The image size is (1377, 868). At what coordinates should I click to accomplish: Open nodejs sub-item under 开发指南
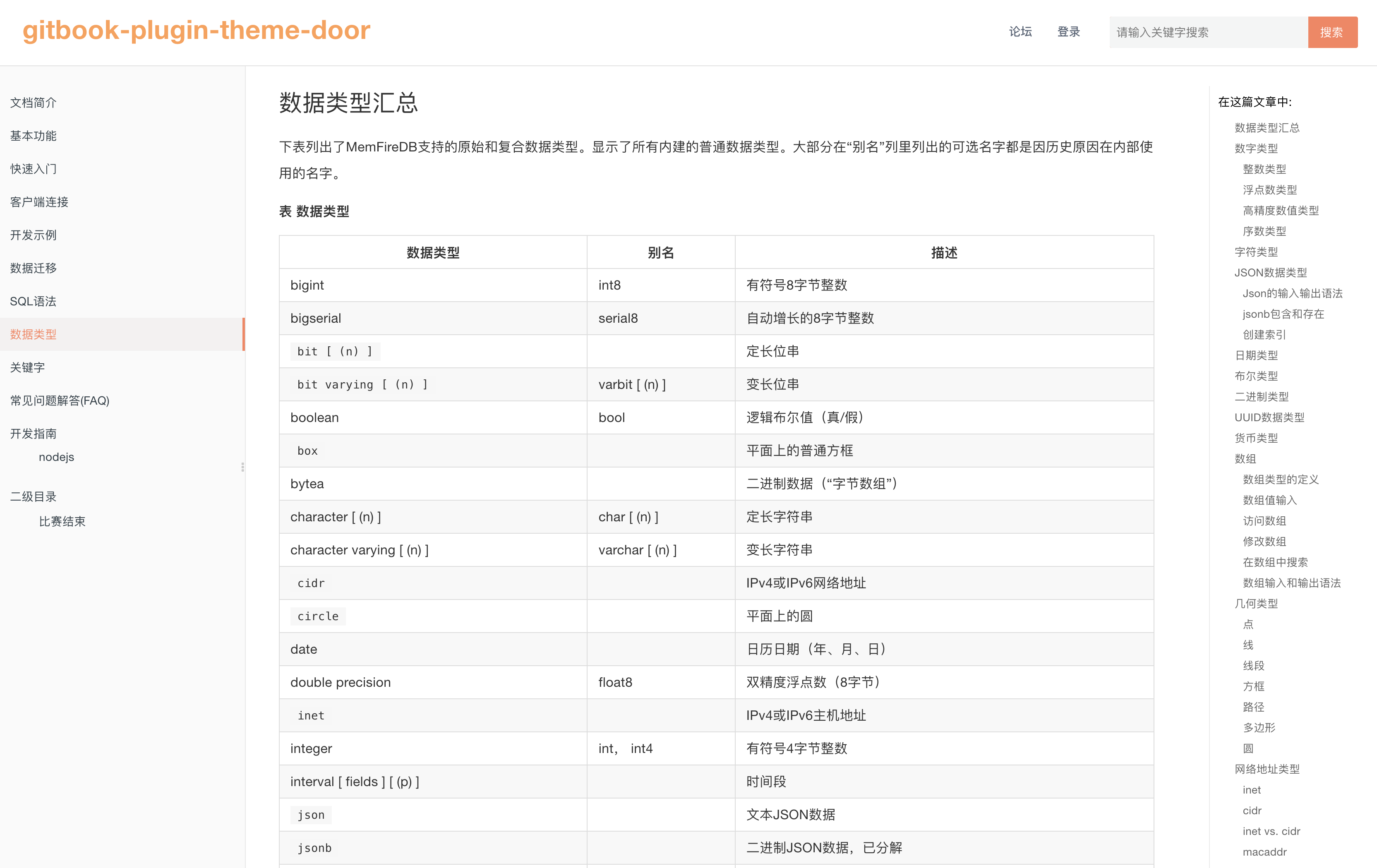[x=56, y=457]
